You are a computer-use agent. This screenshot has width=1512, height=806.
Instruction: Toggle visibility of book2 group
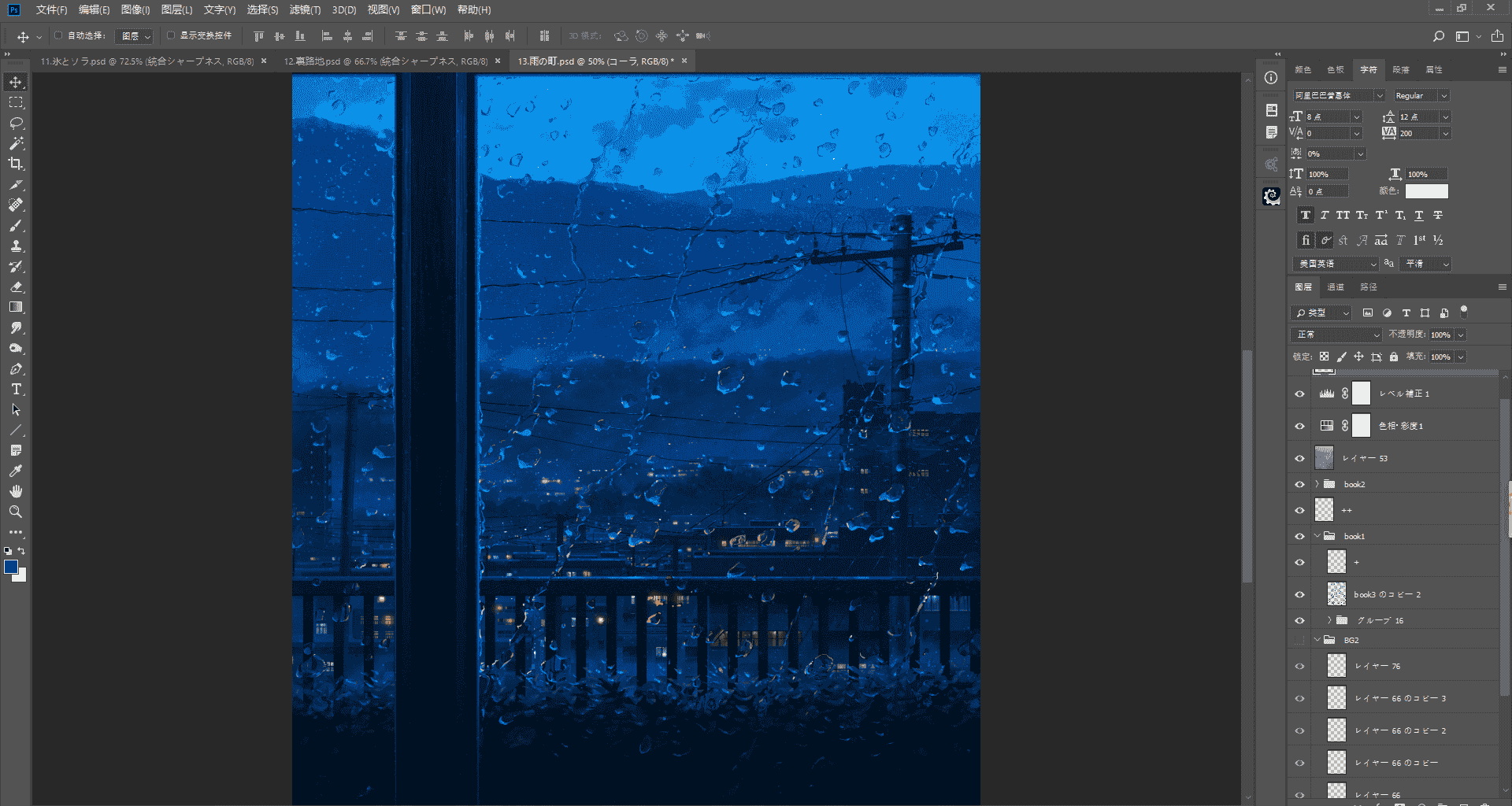[1299, 484]
